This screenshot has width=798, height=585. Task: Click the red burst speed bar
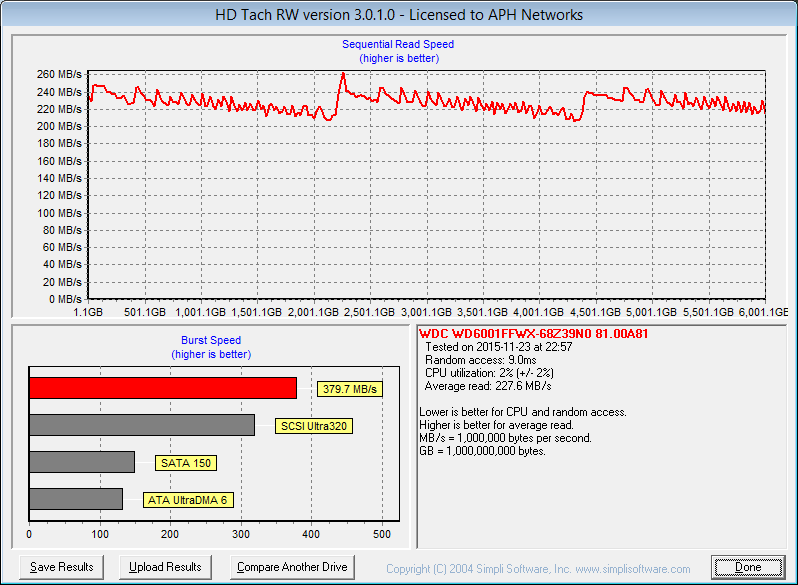163,388
